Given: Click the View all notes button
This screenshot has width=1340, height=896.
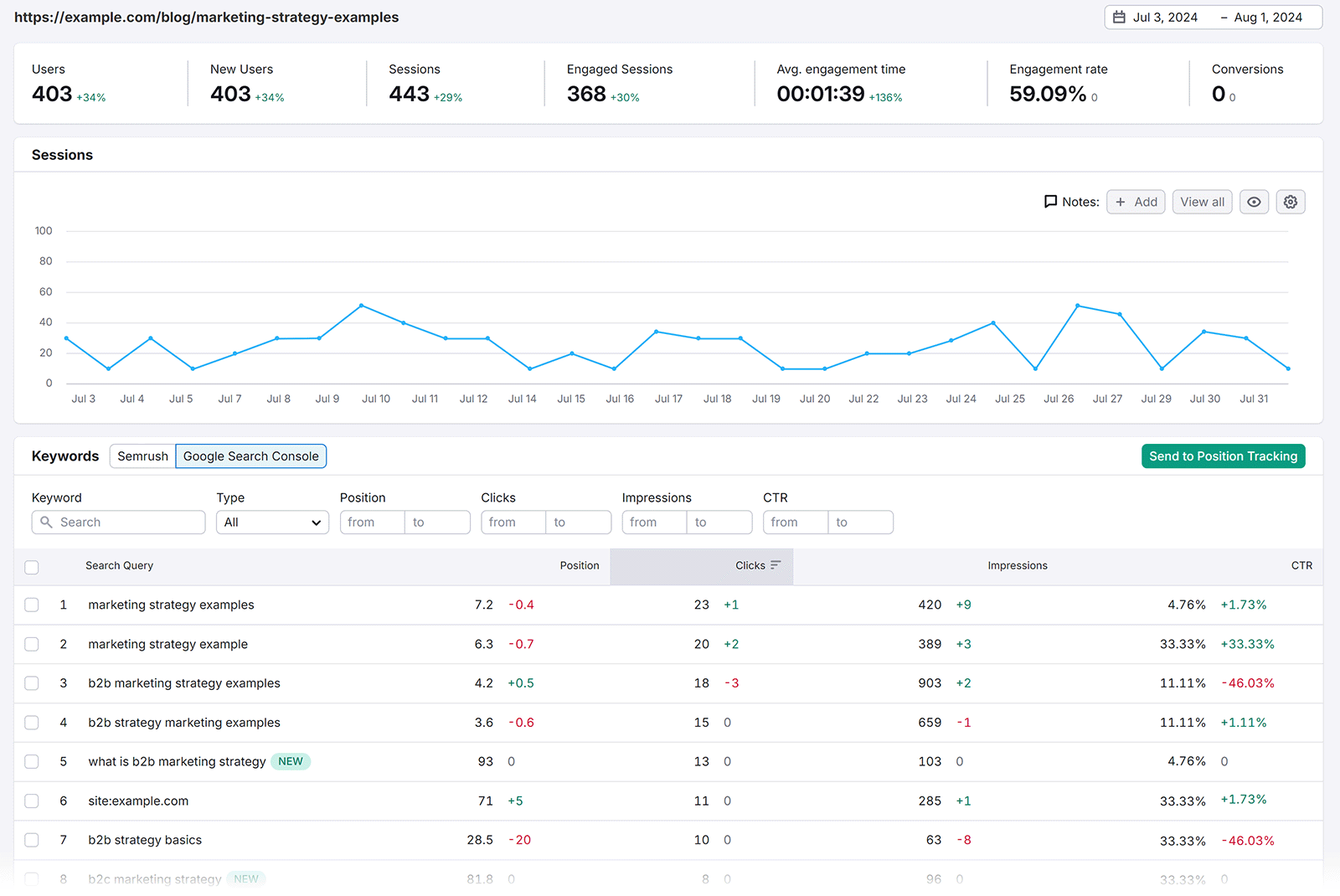Looking at the screenshot, I should click(1202, 201).
